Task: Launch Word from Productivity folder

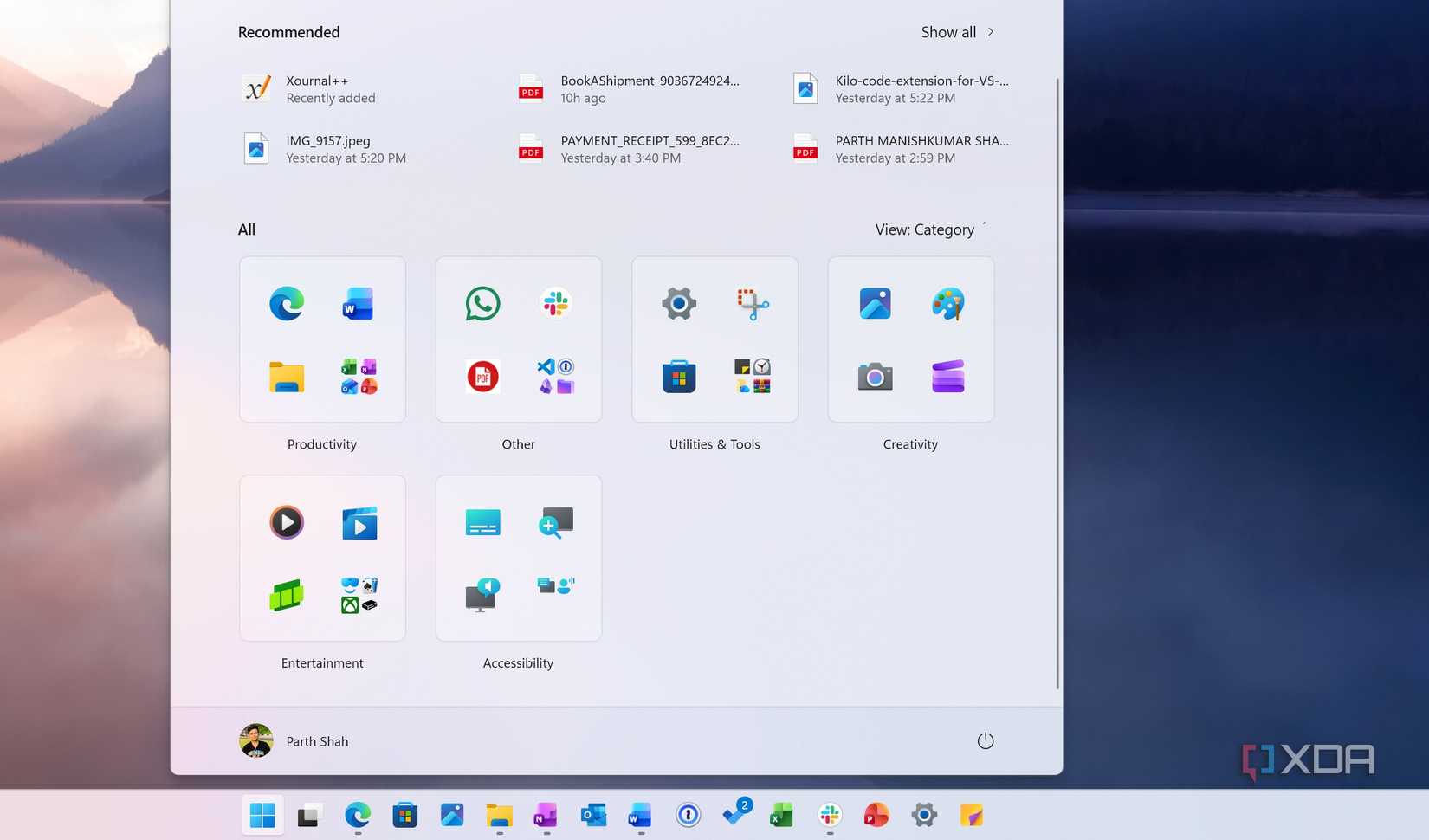Action: pos(359,304)
